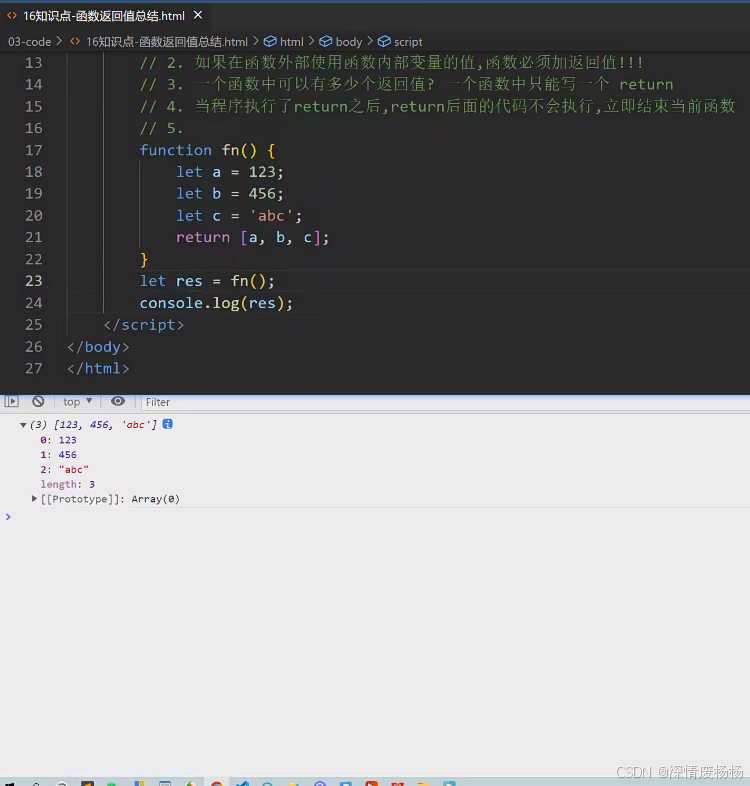Click line number 27 in the gutter
The height and width of the screenshot is (786, 750).
click(x=34, y=368)
